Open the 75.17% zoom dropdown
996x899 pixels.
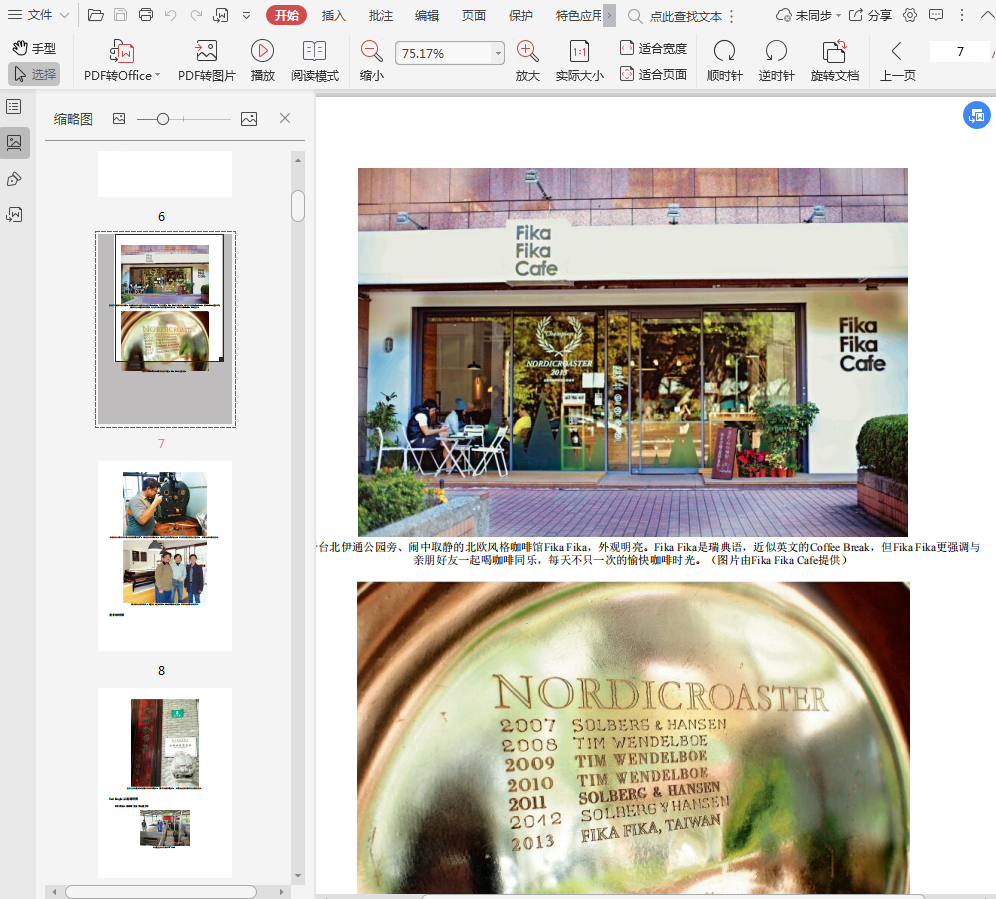[x=498, y=54]
